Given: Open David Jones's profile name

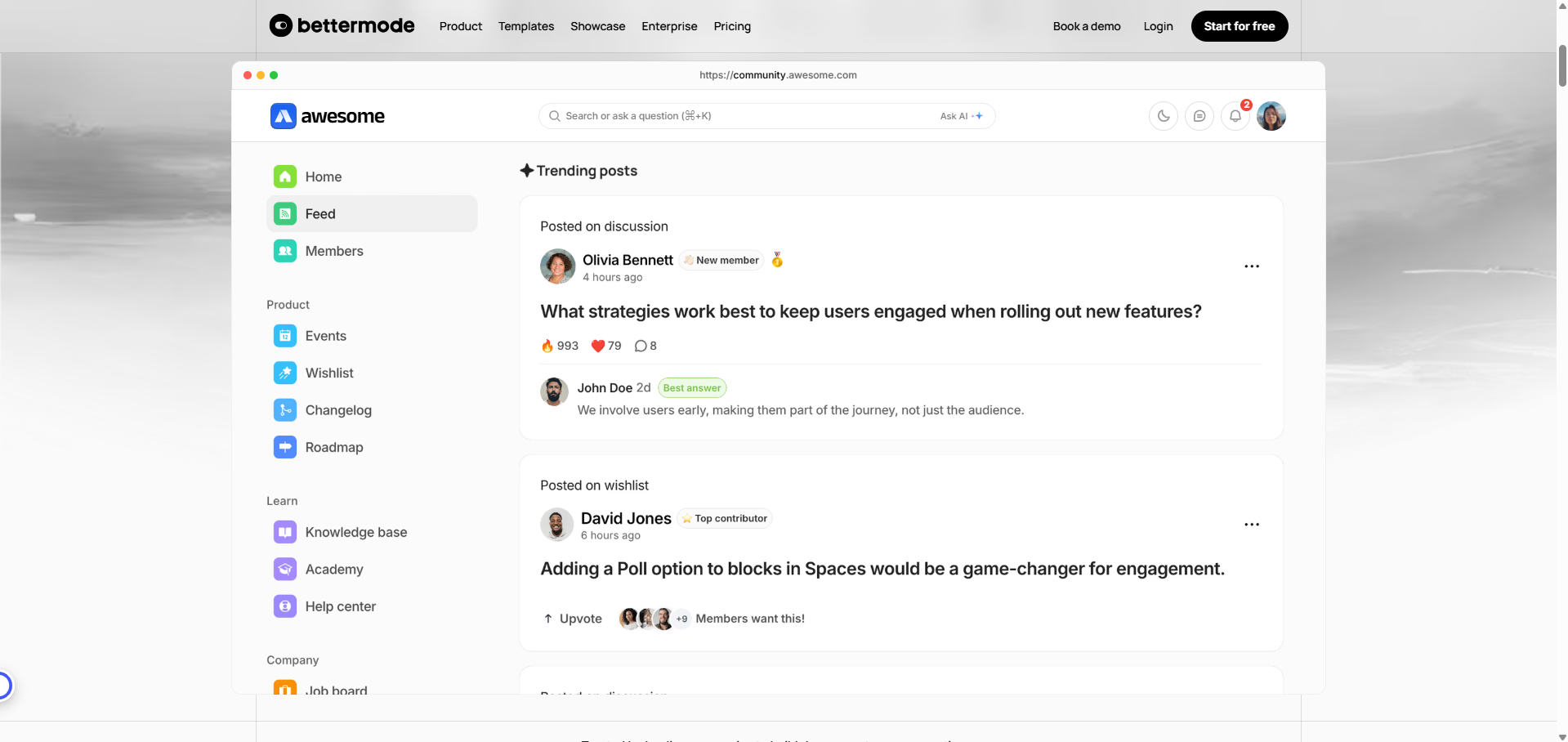Looking at the screenshot, I should pyautogui.click(x=626, y=518).
